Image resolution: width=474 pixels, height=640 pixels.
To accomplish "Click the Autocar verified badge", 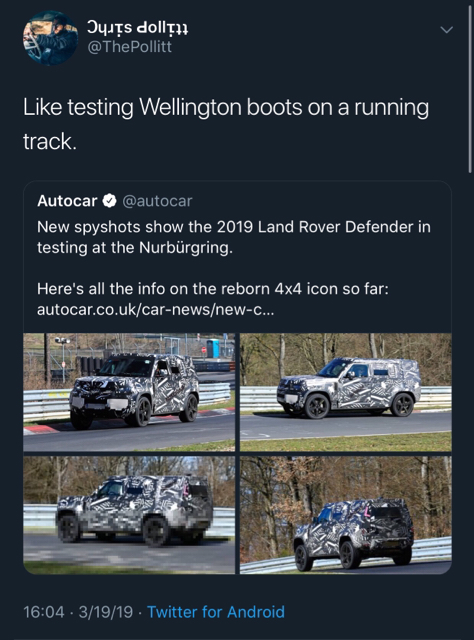I will point(109,201).
